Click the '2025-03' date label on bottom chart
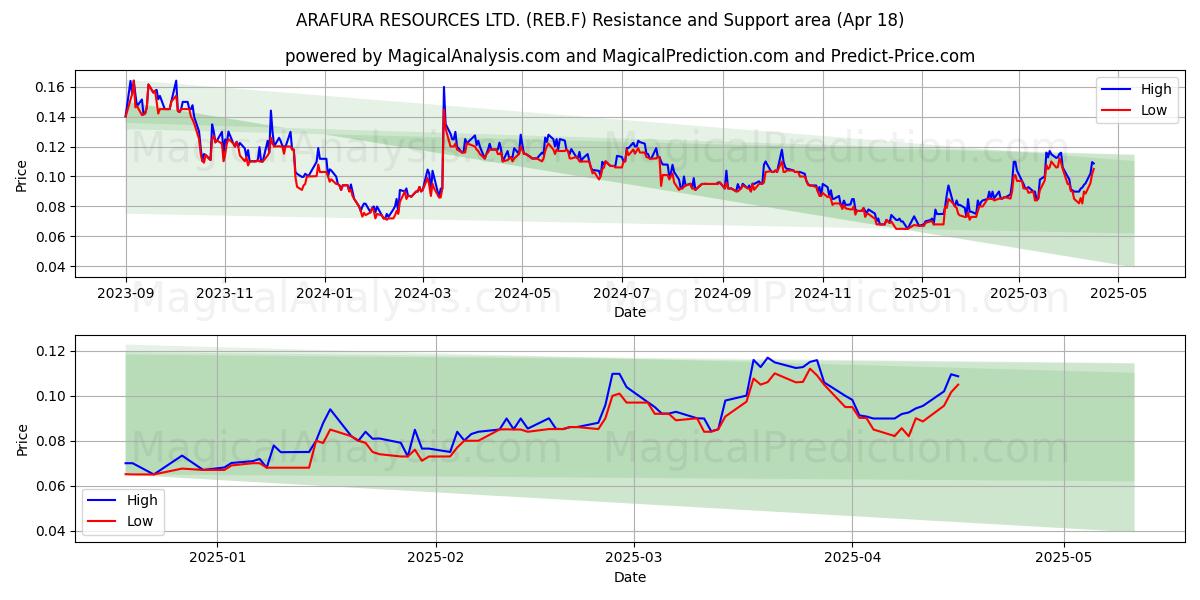The width and height of the screenshot is (1200, 600). coord(635,559)
